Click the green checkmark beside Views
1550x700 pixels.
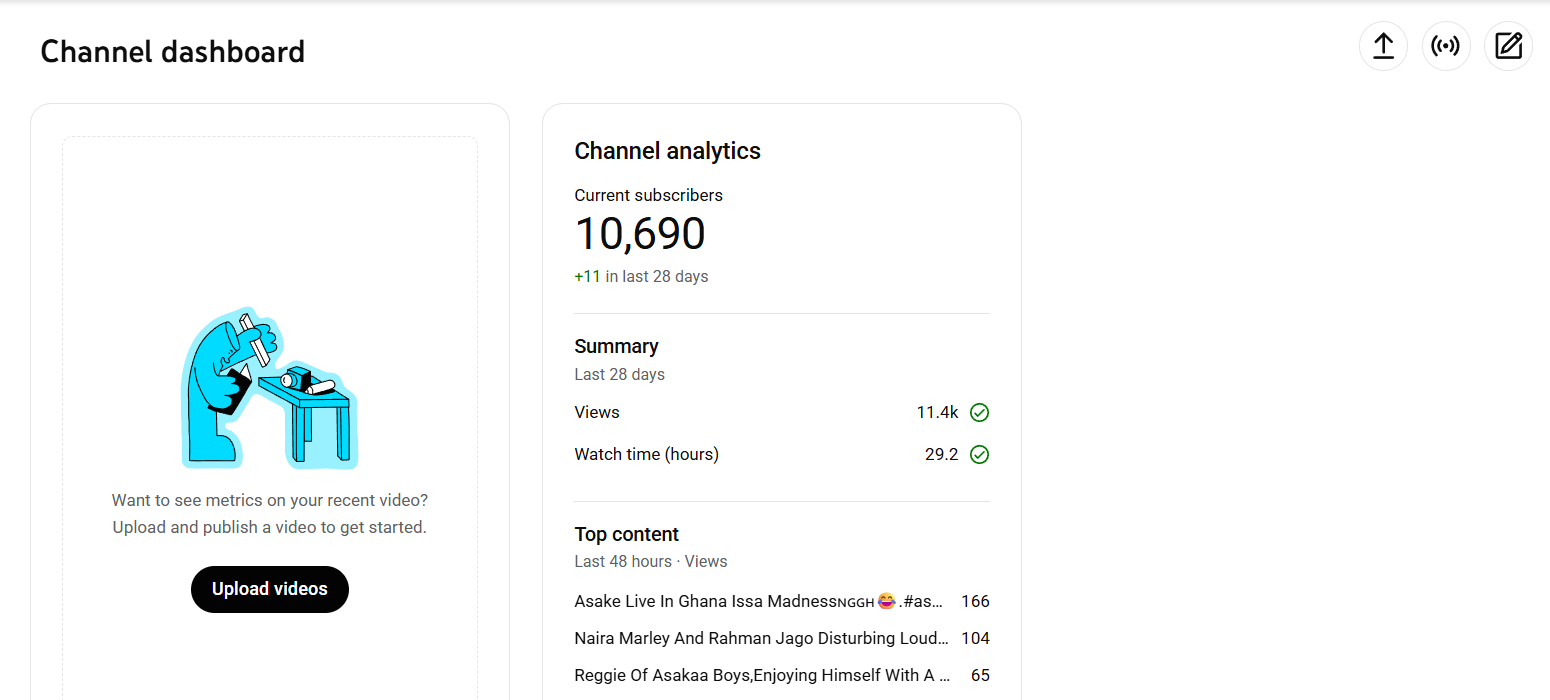tap(980, 412)
